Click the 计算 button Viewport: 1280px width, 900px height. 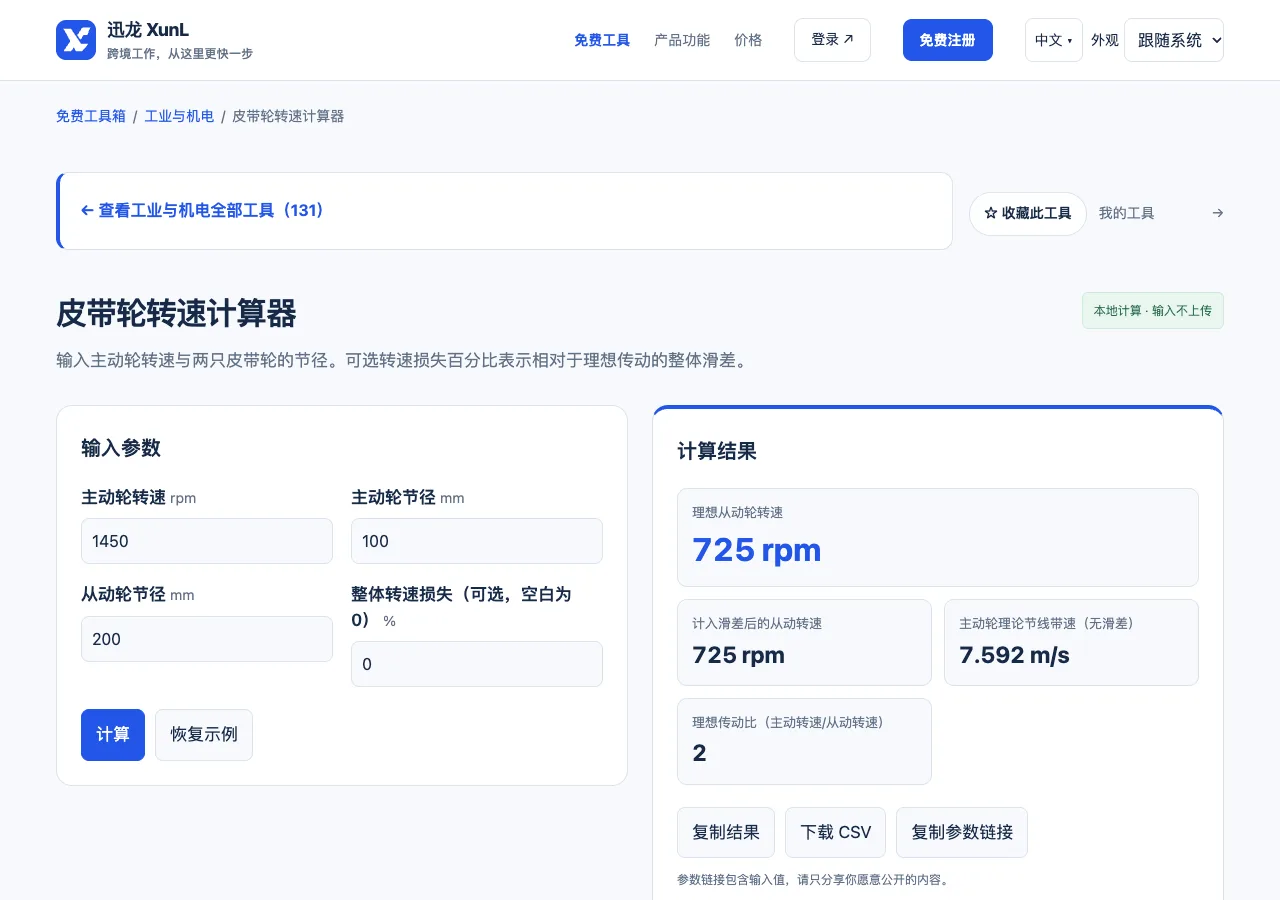point(113,735)
